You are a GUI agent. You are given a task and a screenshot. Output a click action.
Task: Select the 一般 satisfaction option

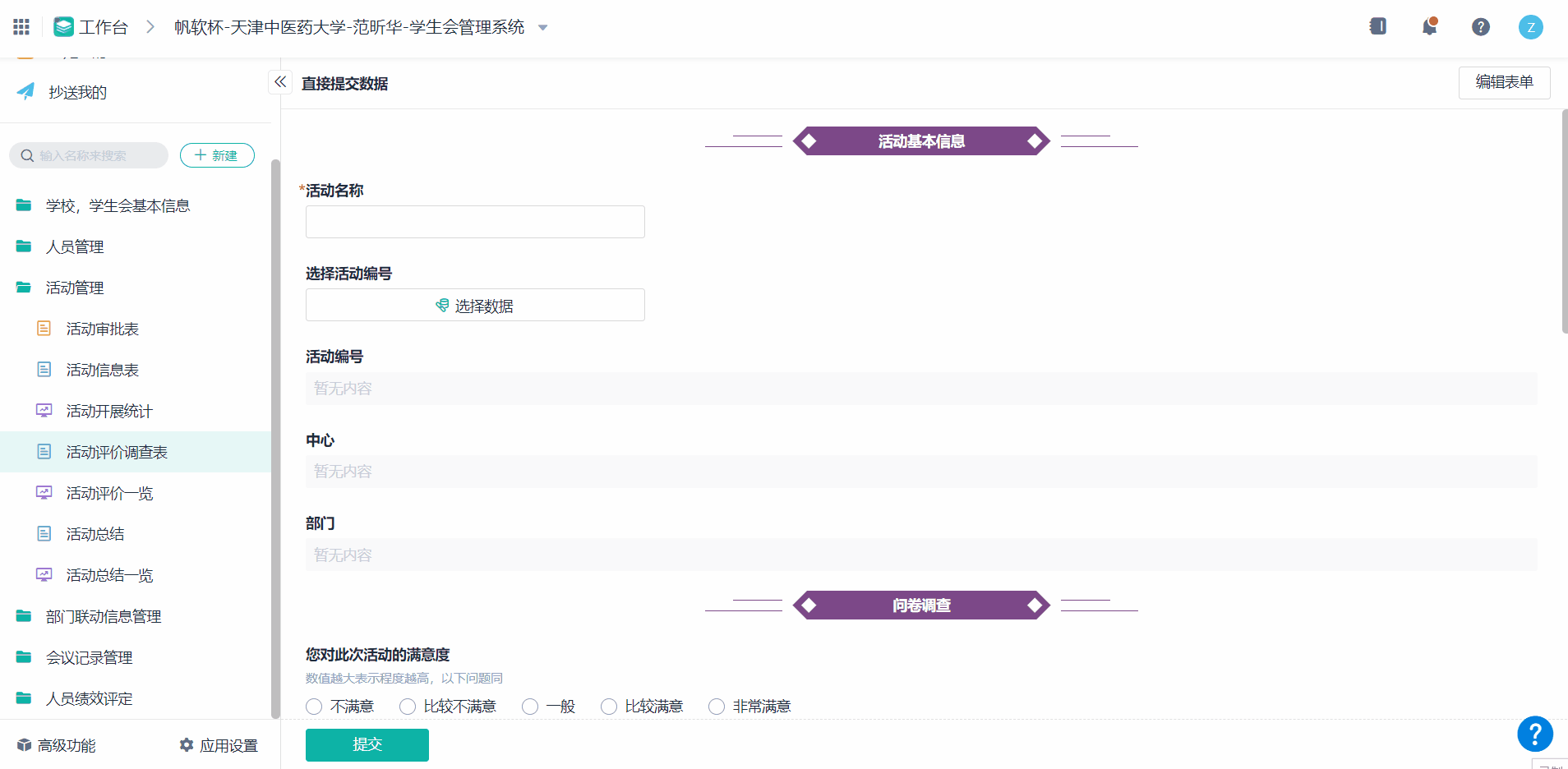(x=530, y=707)
